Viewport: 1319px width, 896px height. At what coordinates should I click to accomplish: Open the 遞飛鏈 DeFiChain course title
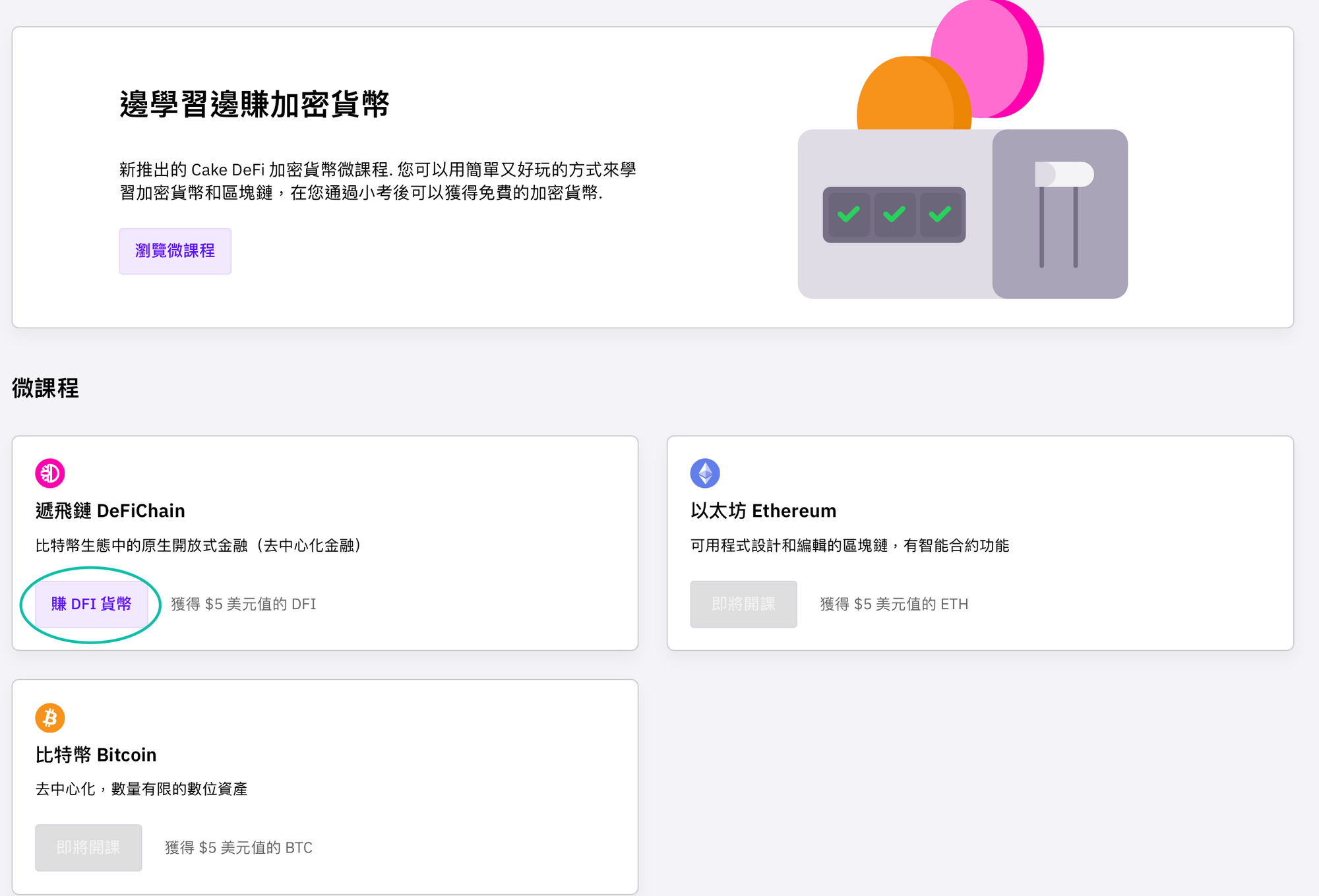(110, 511)
